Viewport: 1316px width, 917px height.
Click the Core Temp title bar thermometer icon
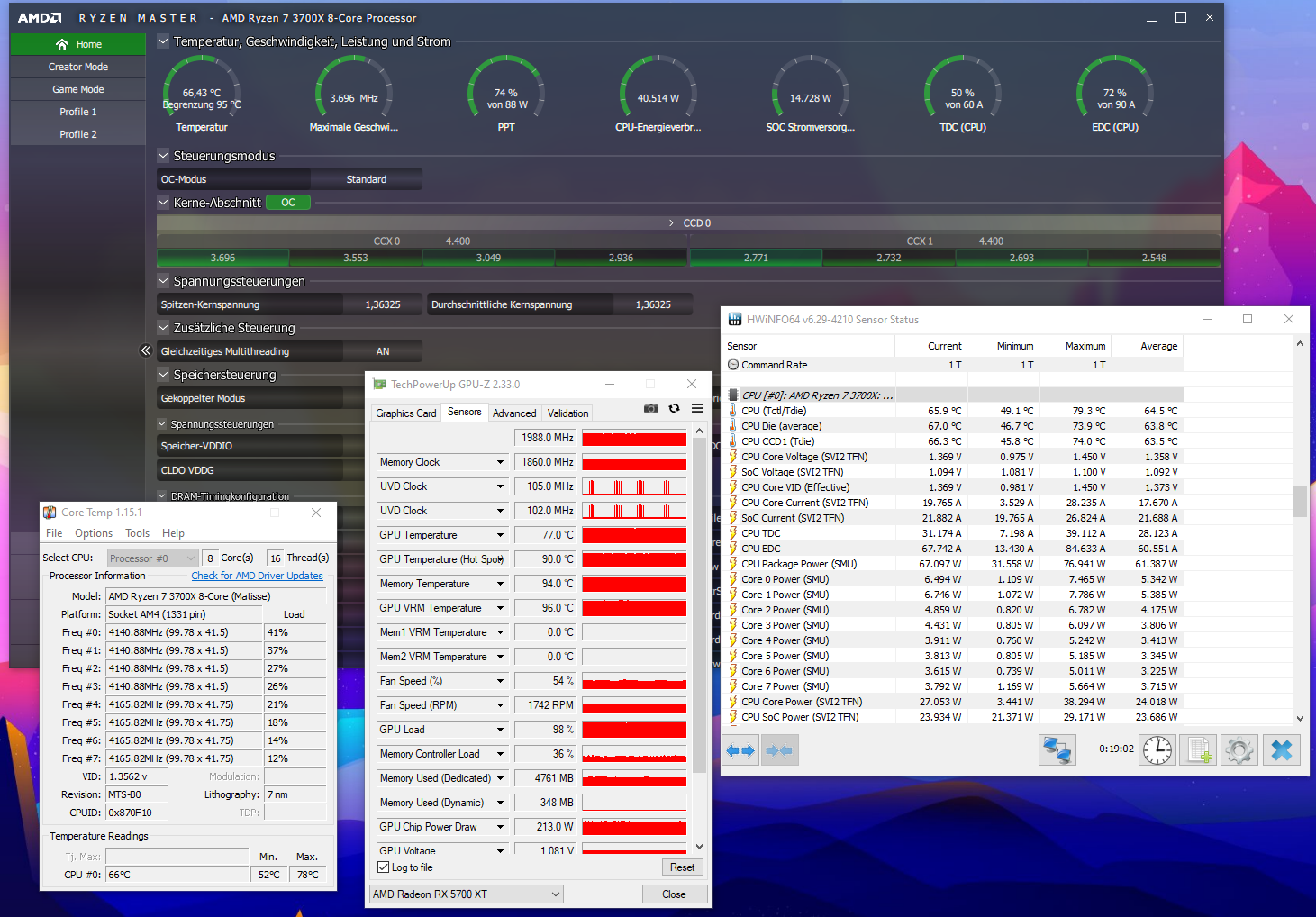[50, 513]
